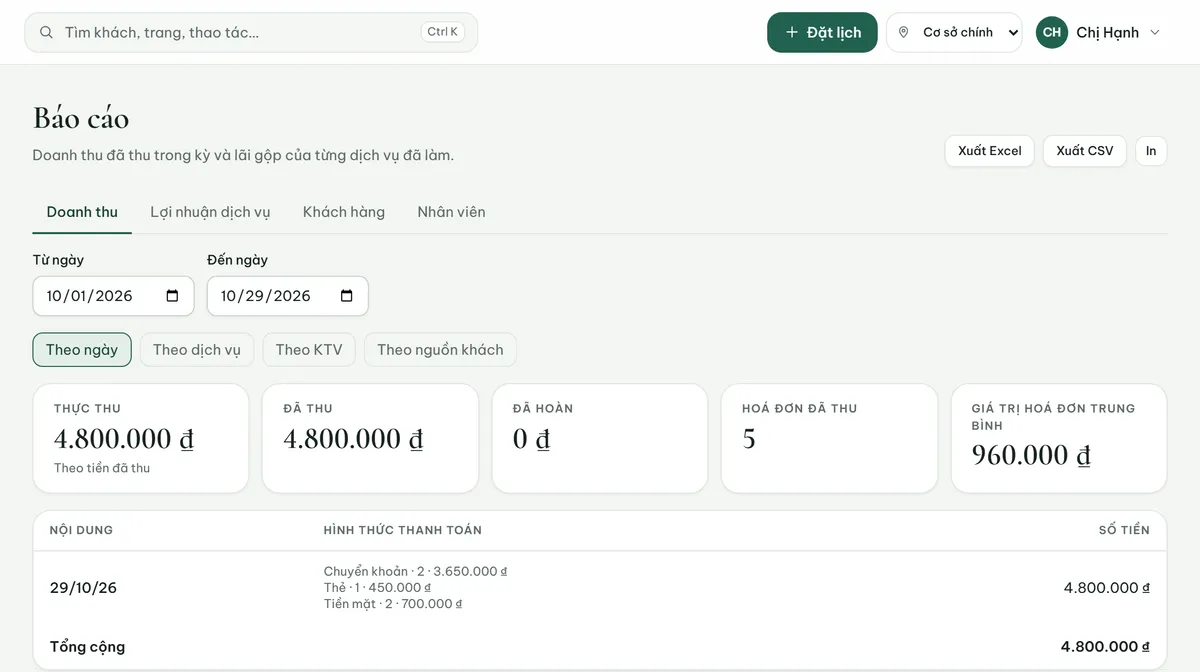Open calendar picker icon for Từ ngày
Viewport: 1200px width, 672px height.
(x=172, y=296)
